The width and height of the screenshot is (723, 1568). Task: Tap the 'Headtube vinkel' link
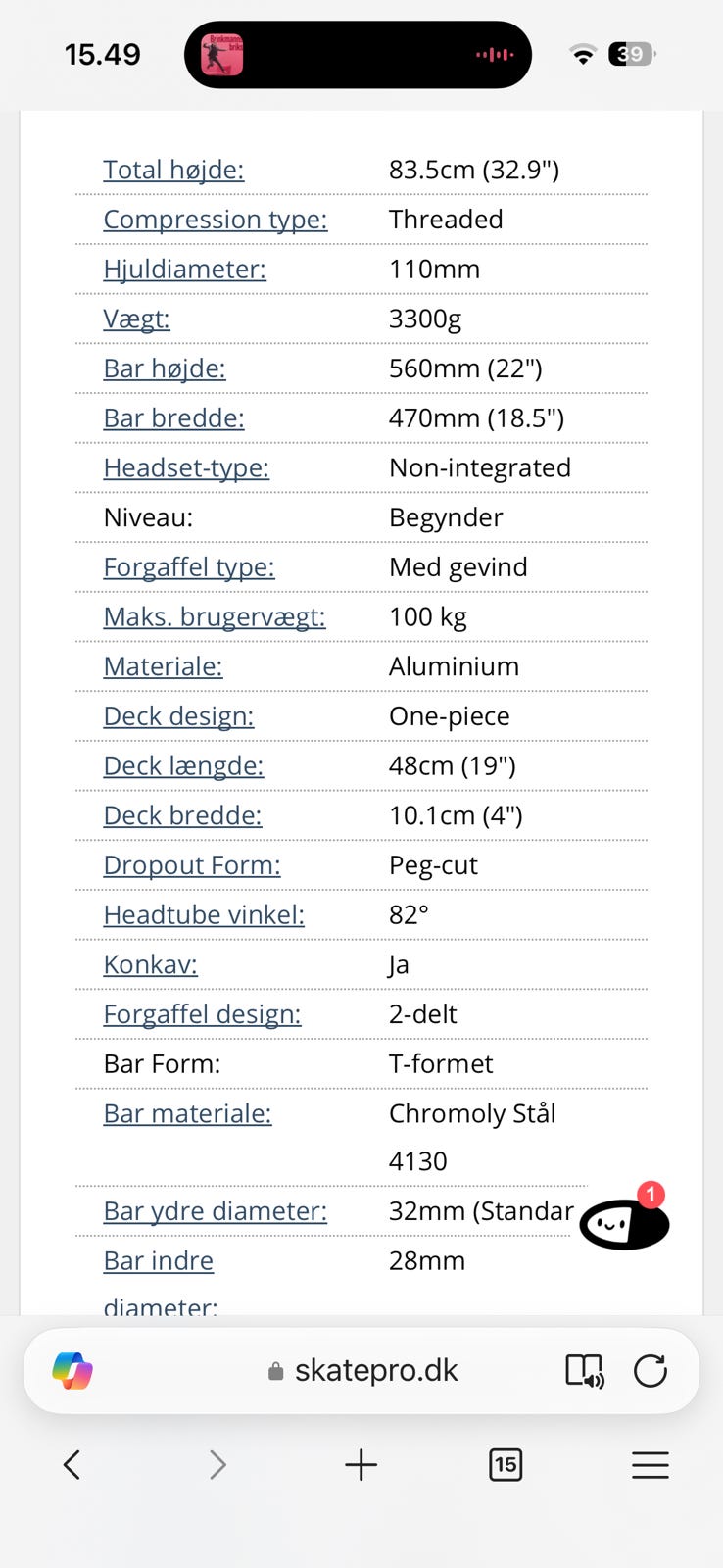click(x=204, y=915)
